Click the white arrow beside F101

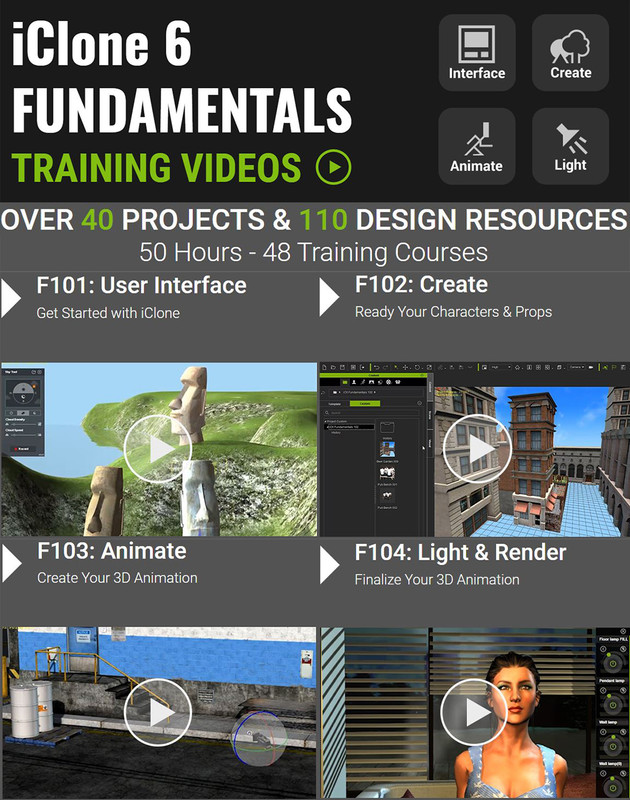click(x=11, y=298)
